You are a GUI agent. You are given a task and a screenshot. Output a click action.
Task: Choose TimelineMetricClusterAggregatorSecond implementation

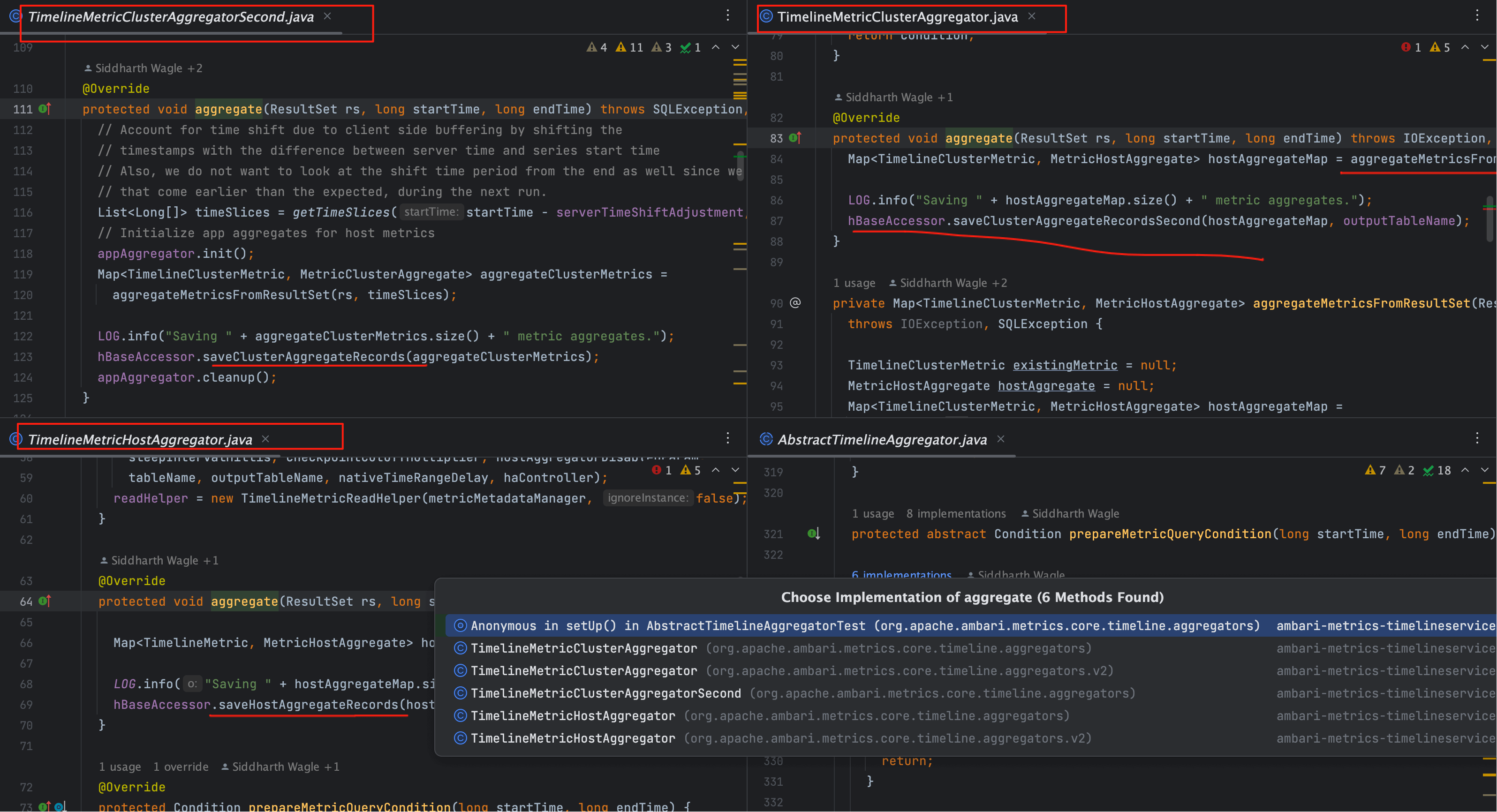pos(970,693)
